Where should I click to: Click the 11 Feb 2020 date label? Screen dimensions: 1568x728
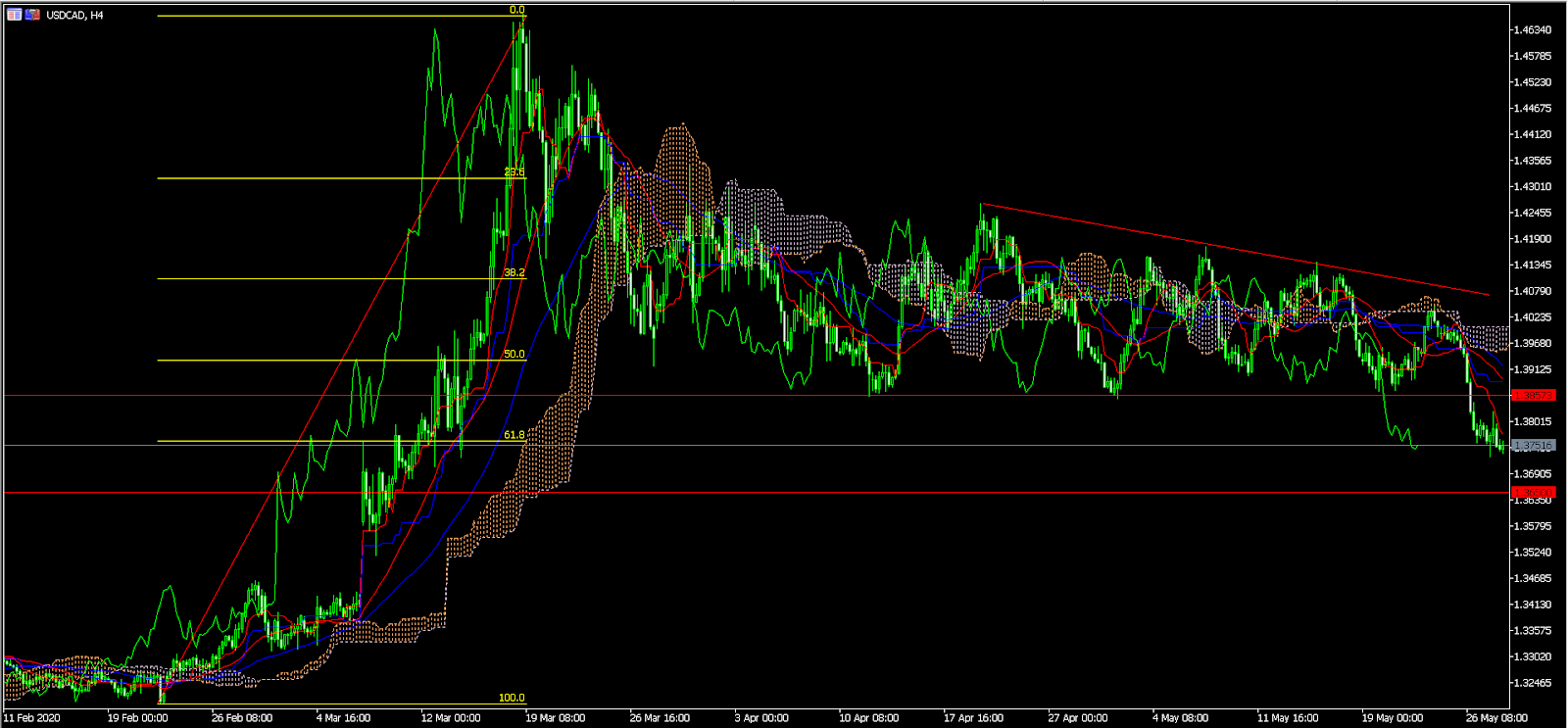point(32,718)
